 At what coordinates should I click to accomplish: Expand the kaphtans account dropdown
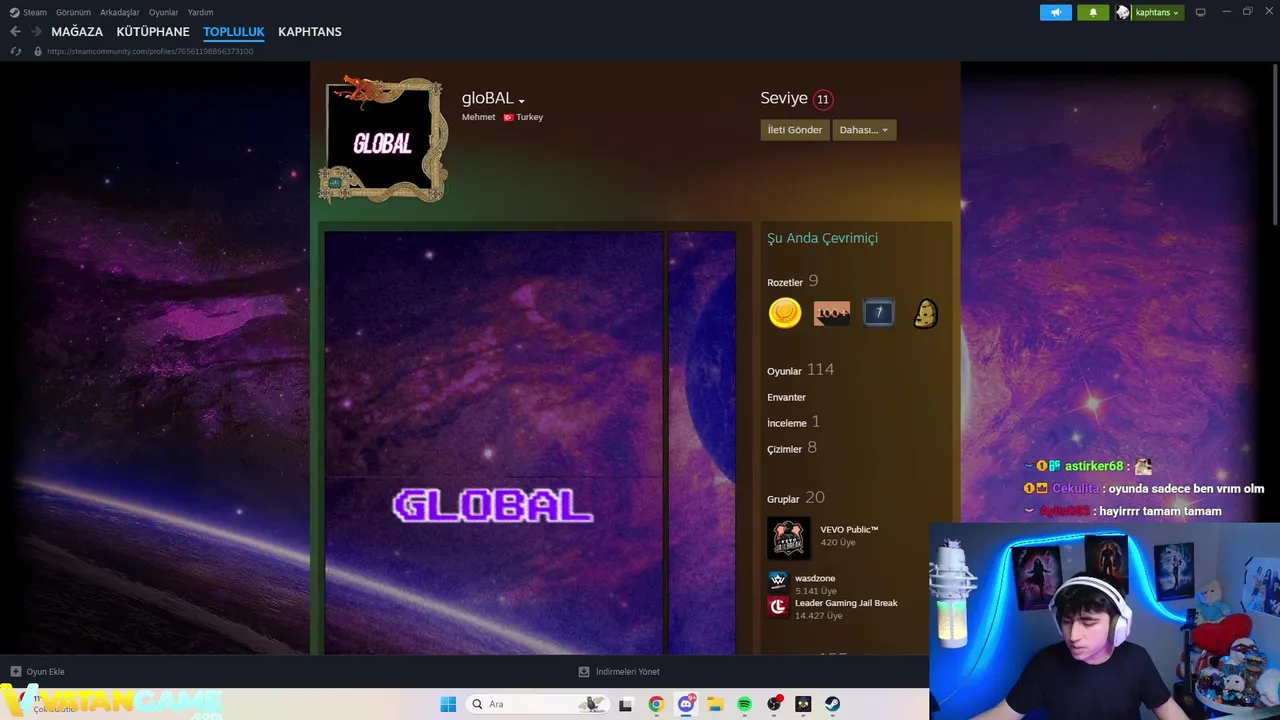click(1157, 12)
